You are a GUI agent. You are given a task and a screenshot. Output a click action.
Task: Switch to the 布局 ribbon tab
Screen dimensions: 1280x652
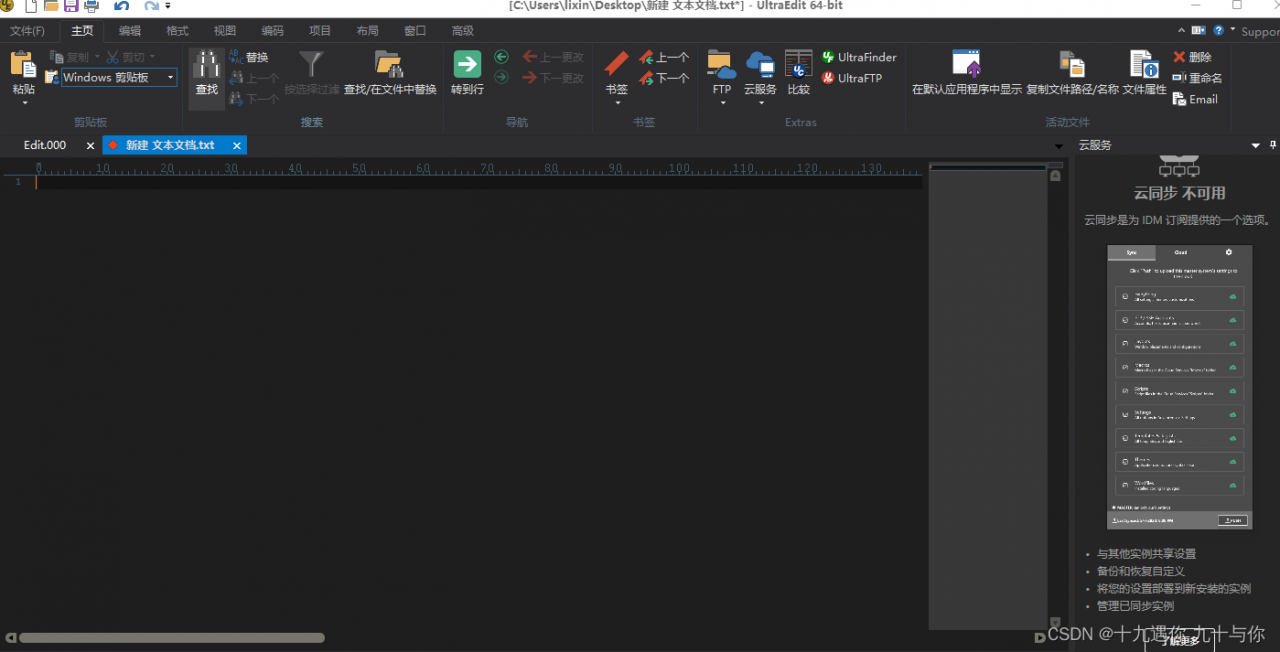coord(367,31)
